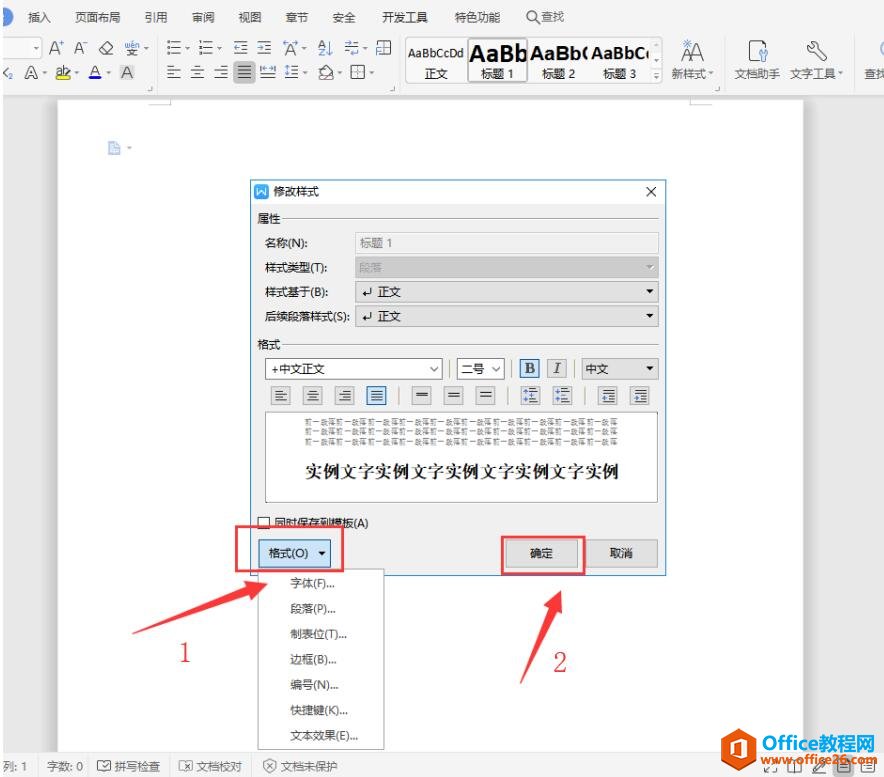Open the +中文正文 font dropdown
This screenshot has width=884, height=777.
click(353, 369)
